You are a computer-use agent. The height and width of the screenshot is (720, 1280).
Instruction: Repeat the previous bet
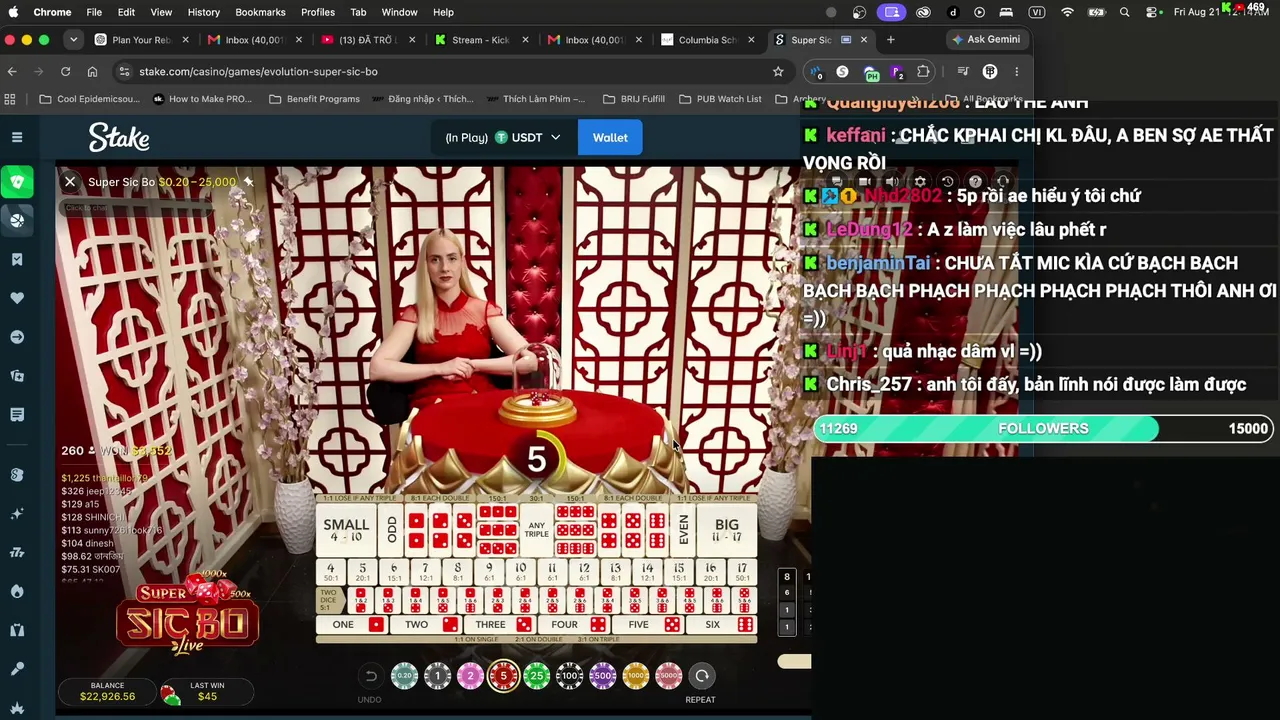[702, 676]
